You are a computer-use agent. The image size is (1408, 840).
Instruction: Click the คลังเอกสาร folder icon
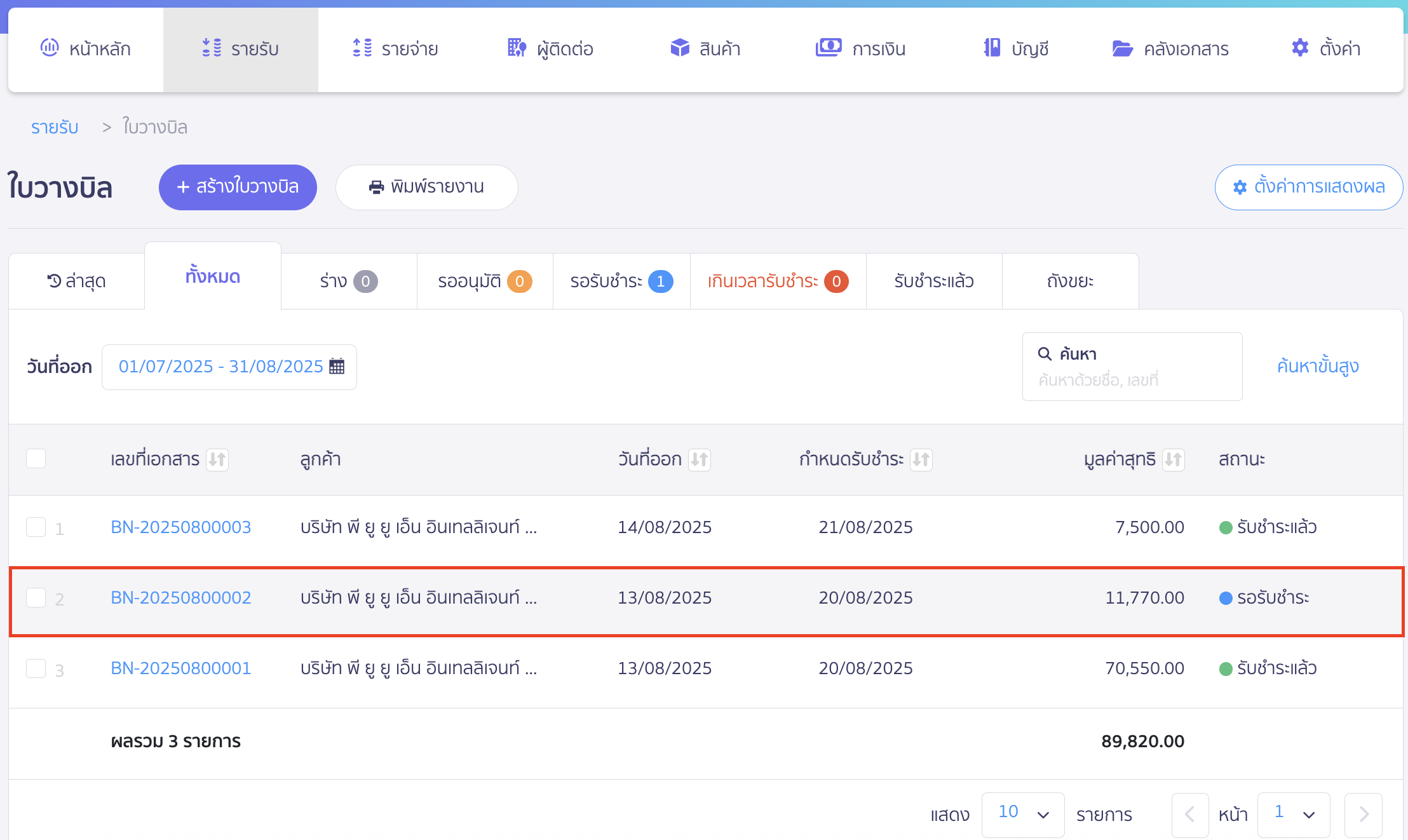(1123, 48)
